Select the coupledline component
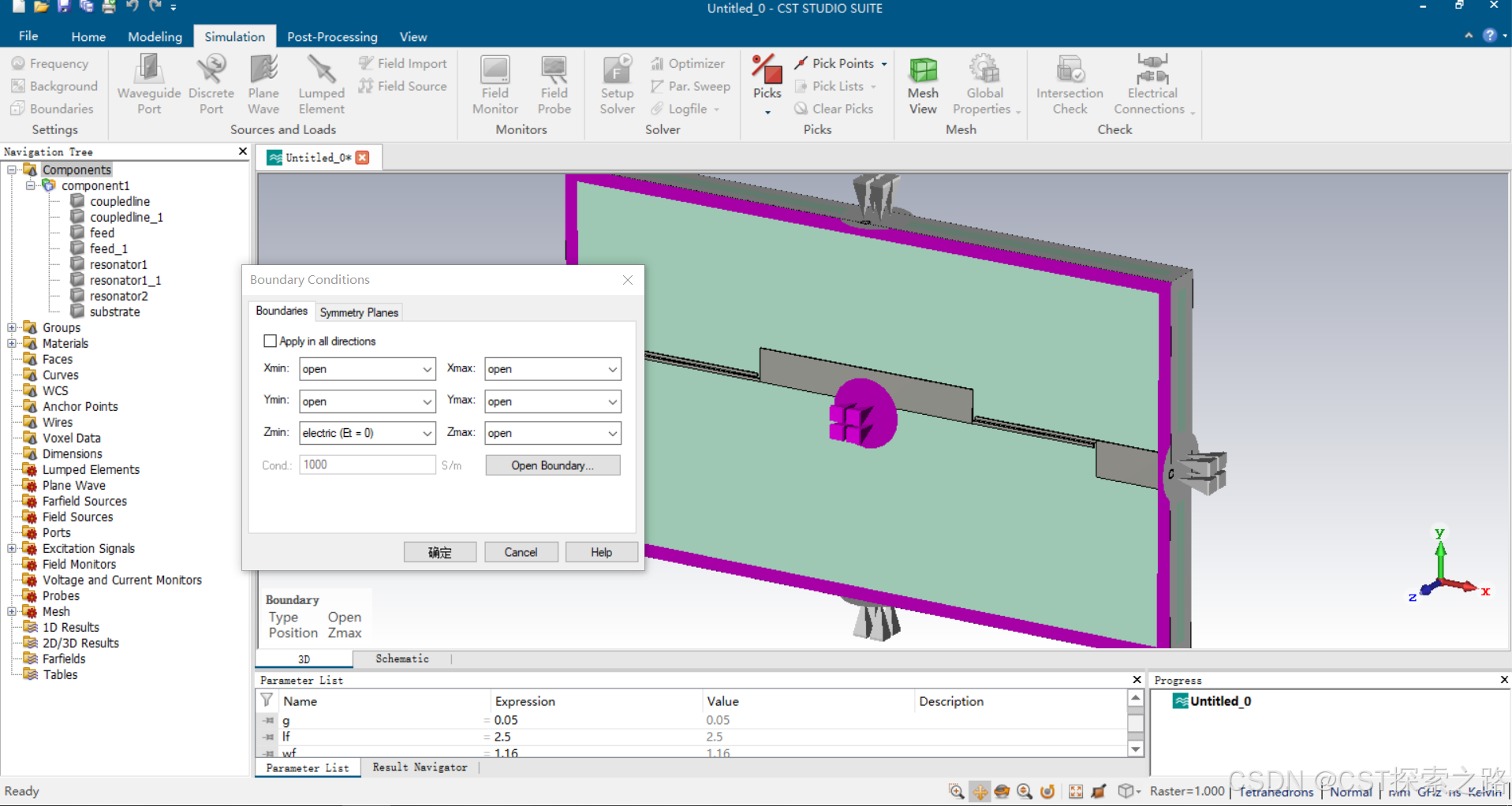The width and height of the screenshot is (1512, 806). (119, 201)
